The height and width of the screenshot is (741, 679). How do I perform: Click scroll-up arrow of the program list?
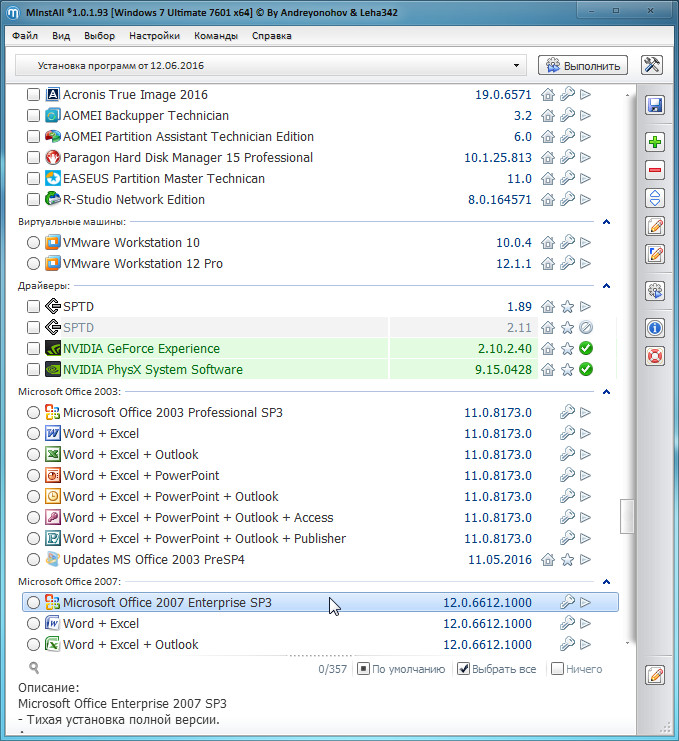click(x=627, y=95)
